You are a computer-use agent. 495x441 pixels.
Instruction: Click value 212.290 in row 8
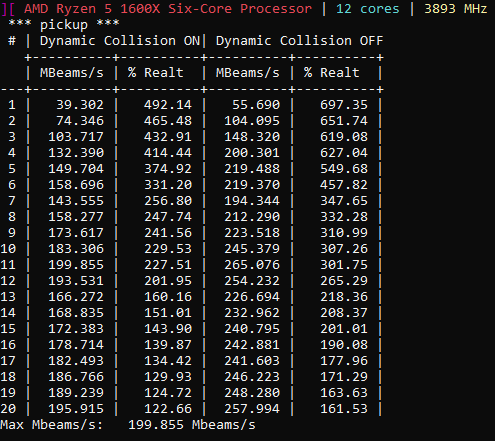252,217
